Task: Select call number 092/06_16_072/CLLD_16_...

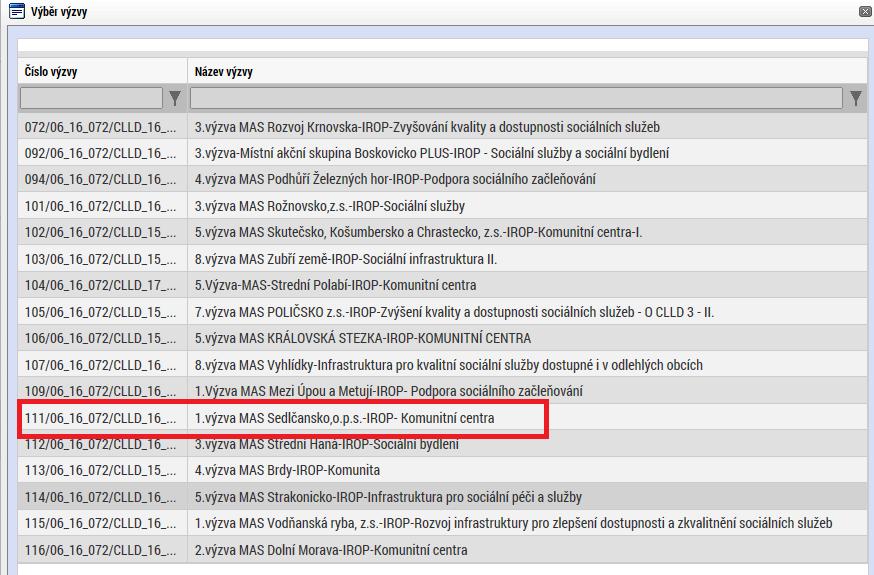Action: (100, 153)
